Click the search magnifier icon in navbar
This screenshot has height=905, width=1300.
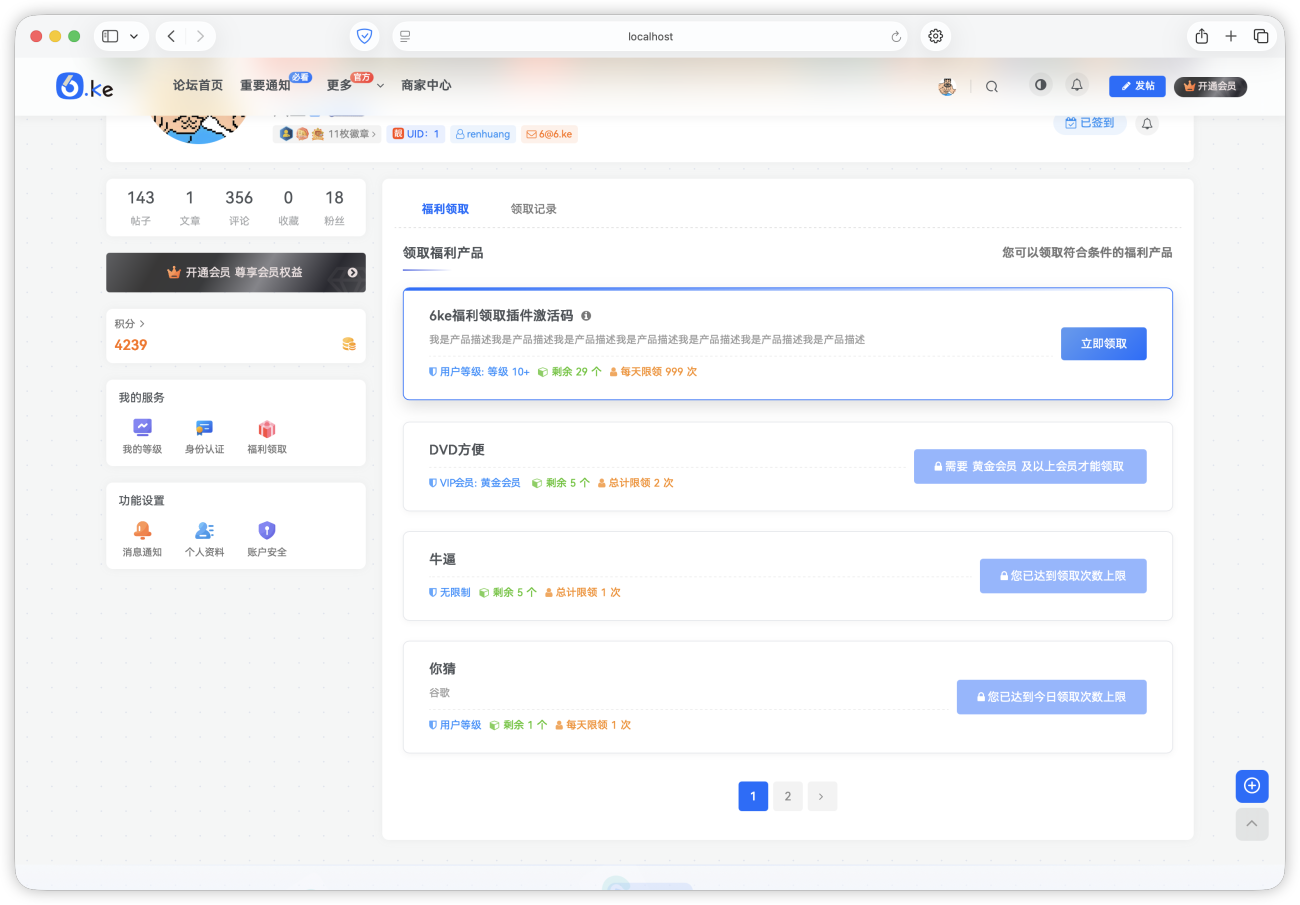pyautogui.click(x=991, y=85)
